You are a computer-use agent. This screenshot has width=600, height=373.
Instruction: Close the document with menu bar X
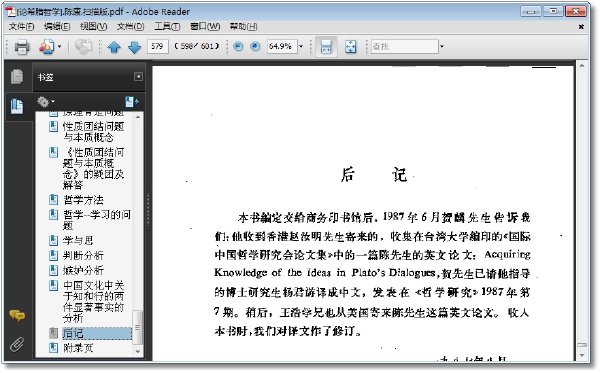point(581,26)
